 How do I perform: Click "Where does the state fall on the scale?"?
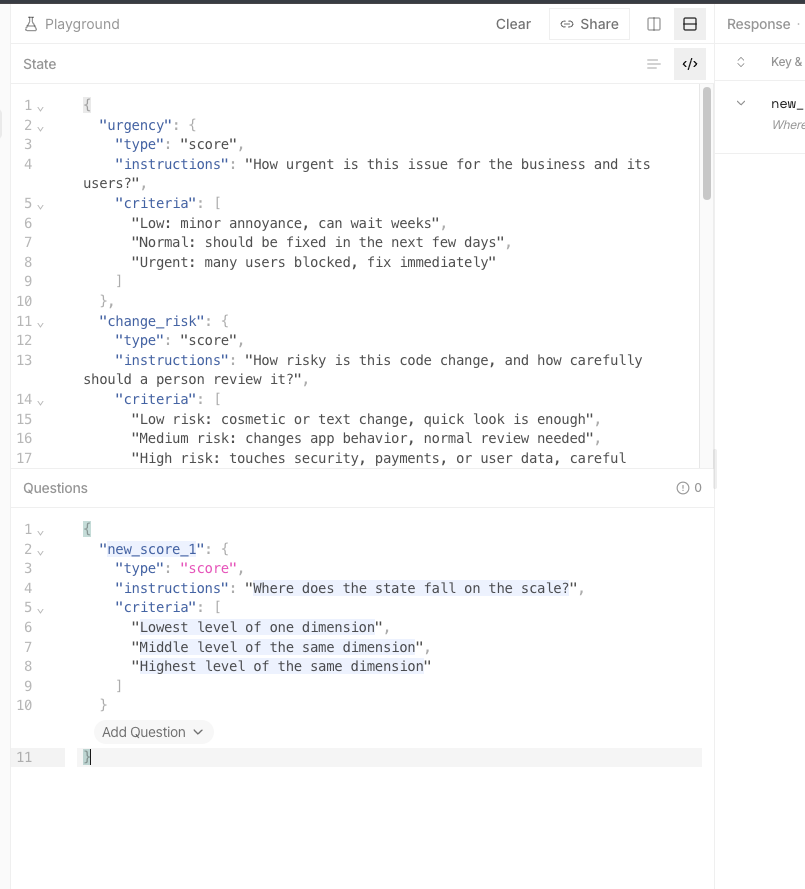point(411,588)
